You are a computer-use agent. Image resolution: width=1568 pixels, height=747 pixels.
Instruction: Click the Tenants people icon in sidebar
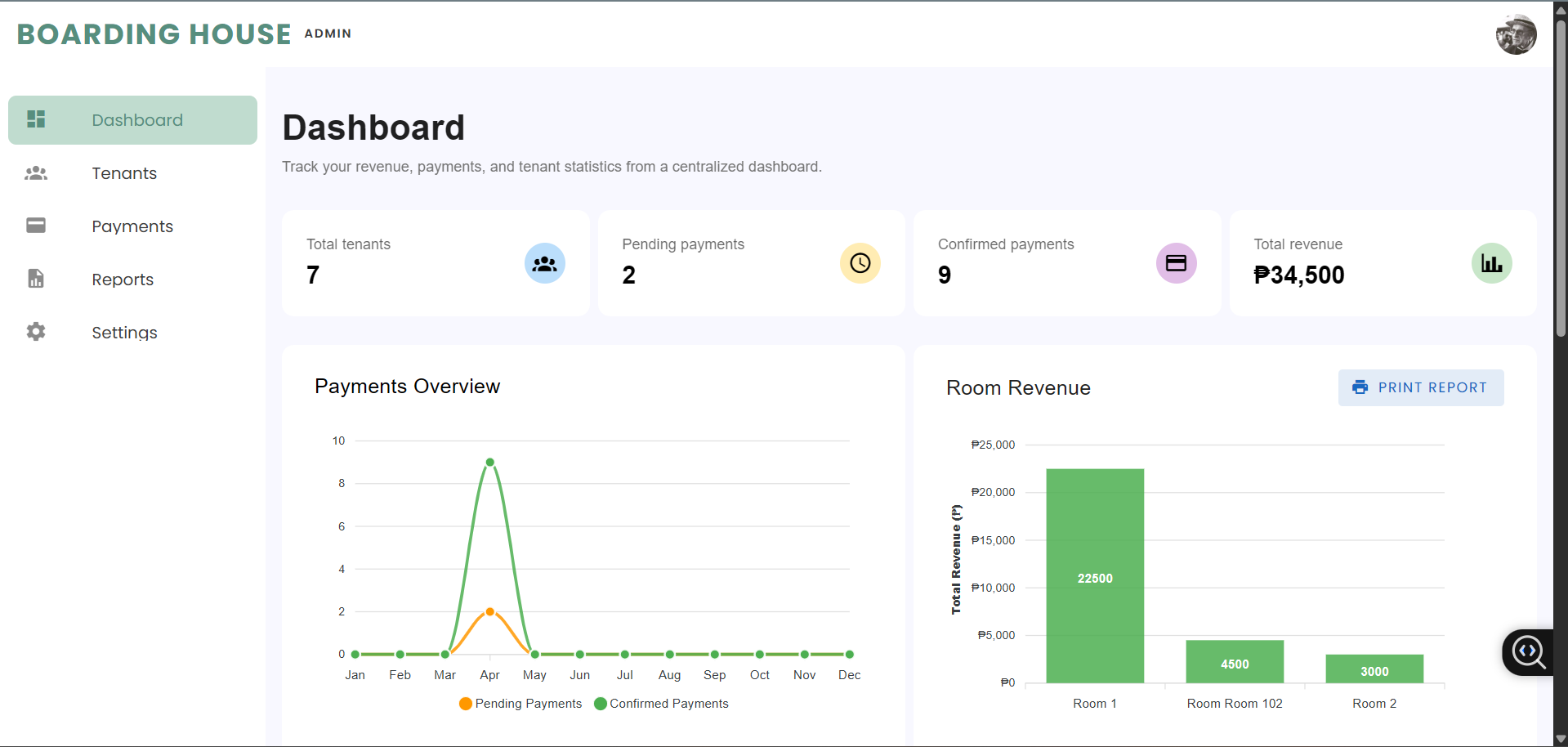(x=36, y=173)
